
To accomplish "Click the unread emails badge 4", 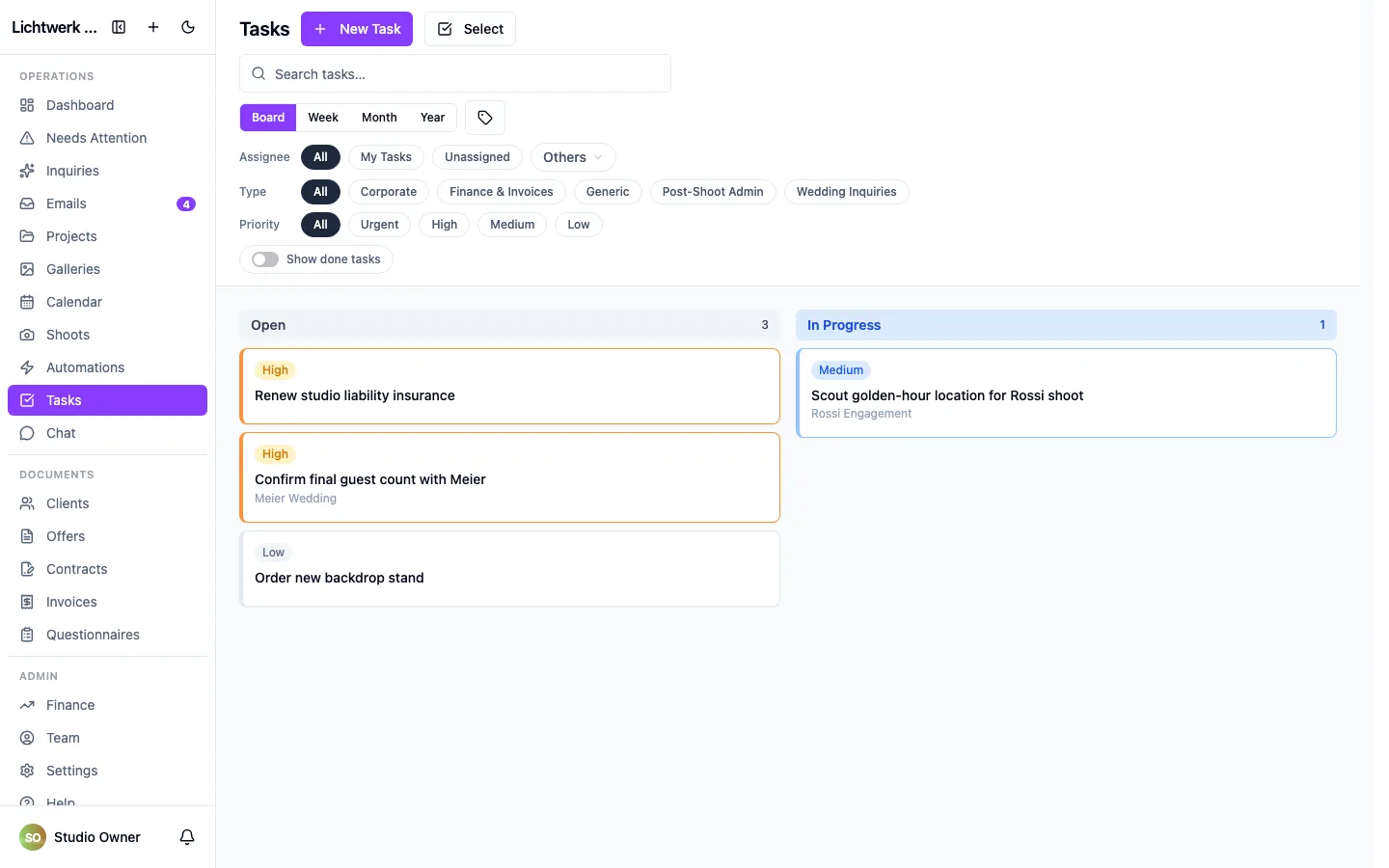I will click(x=186, y=203).
